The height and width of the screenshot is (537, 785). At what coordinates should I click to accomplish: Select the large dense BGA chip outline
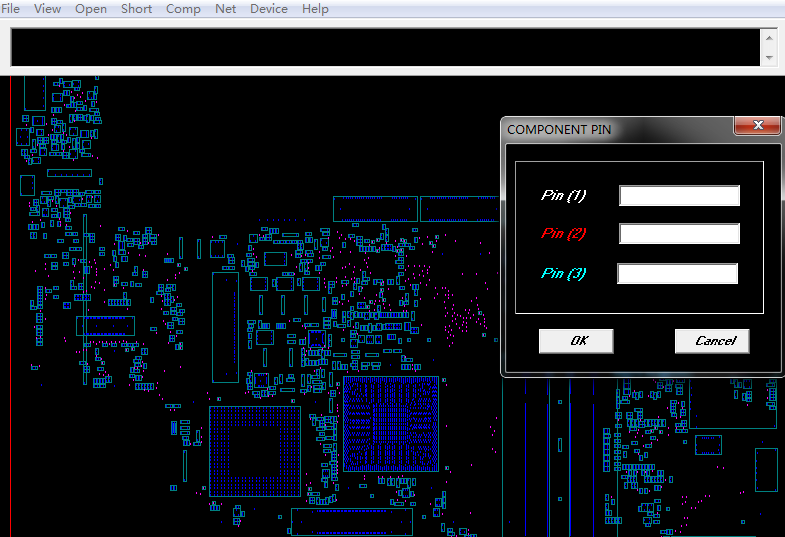coord(391,424)
